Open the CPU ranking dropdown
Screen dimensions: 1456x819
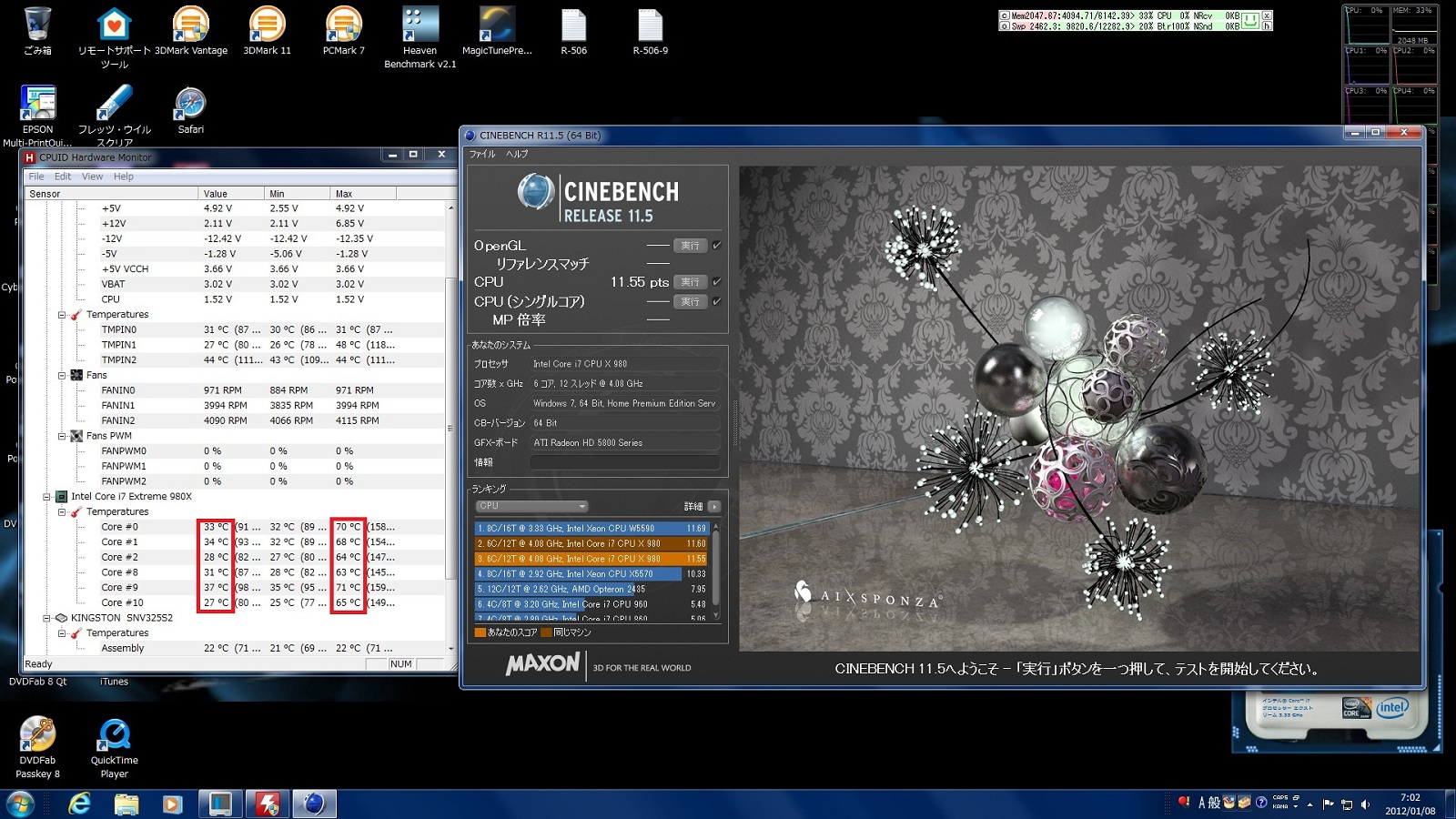point(531,506)
